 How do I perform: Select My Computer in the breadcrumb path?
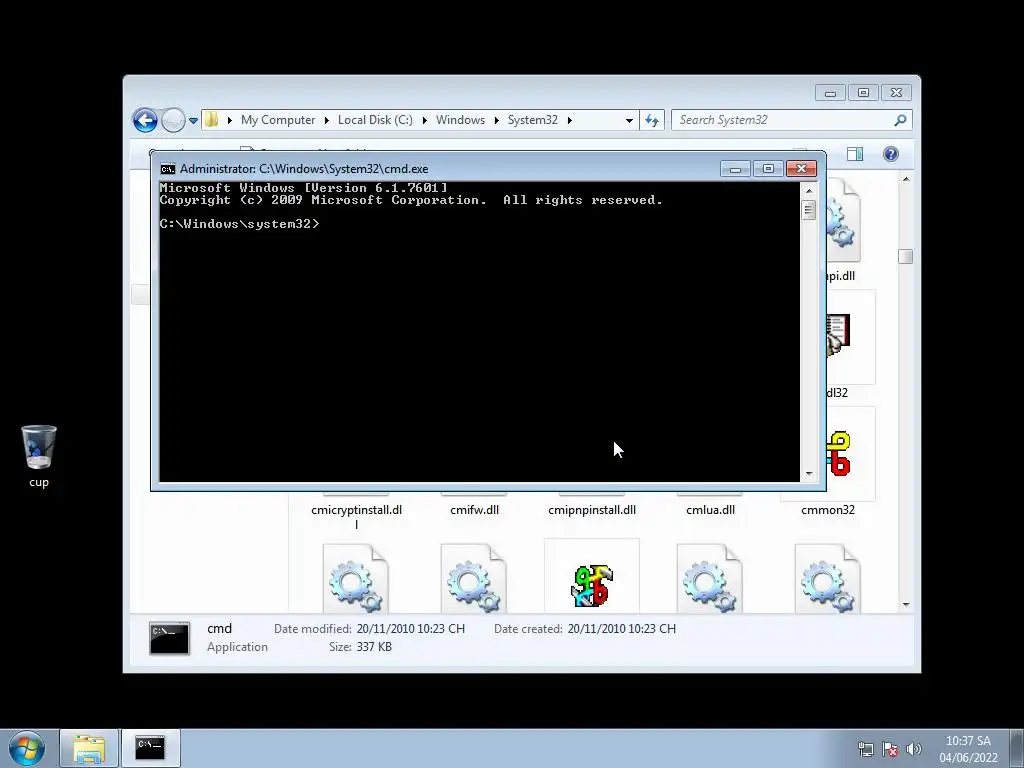pyautogui.click(x=278, y=120)
